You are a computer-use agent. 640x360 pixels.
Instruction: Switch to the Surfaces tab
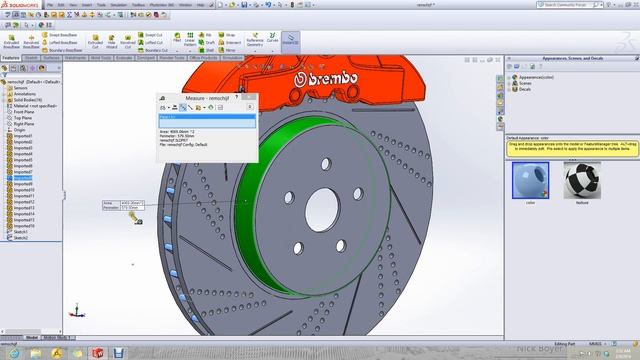(x=51, y=58)
